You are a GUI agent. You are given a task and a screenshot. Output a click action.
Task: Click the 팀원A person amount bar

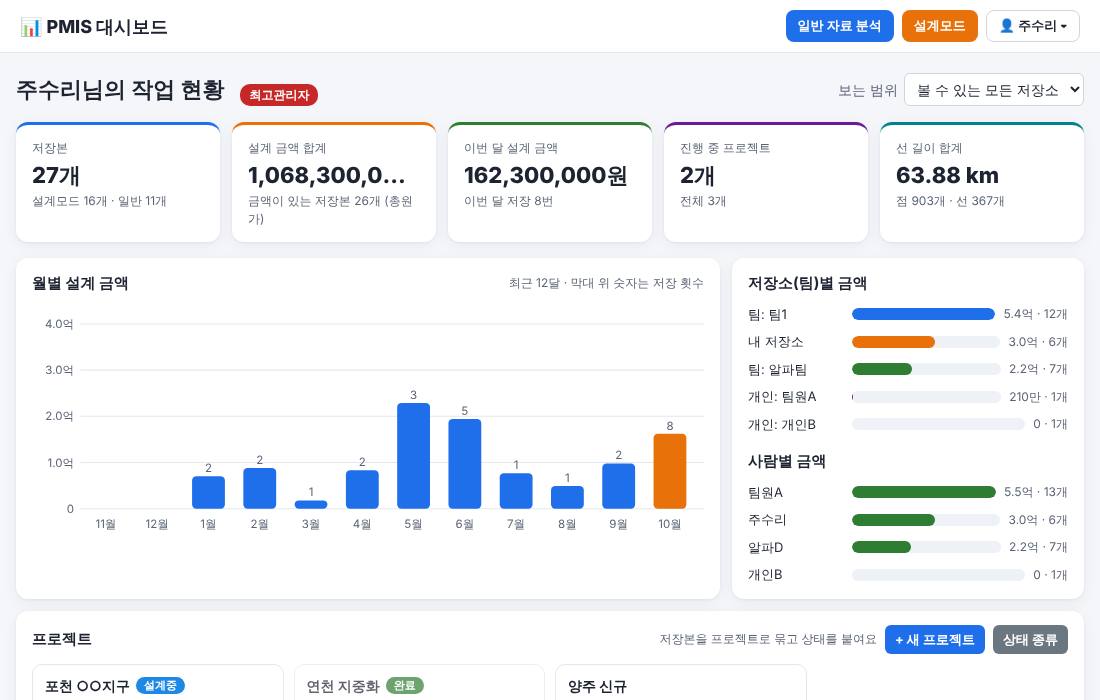[x=923, y=492]
